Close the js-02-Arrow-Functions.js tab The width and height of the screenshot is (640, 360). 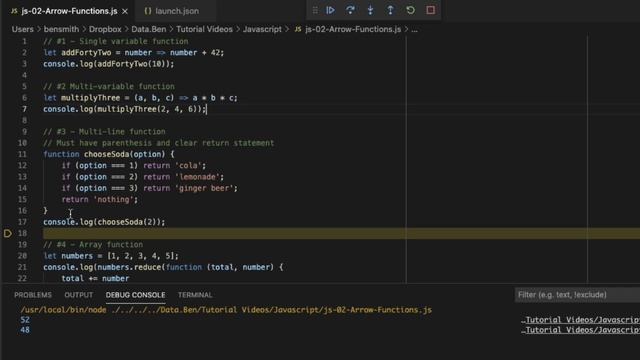click(125, 11)
